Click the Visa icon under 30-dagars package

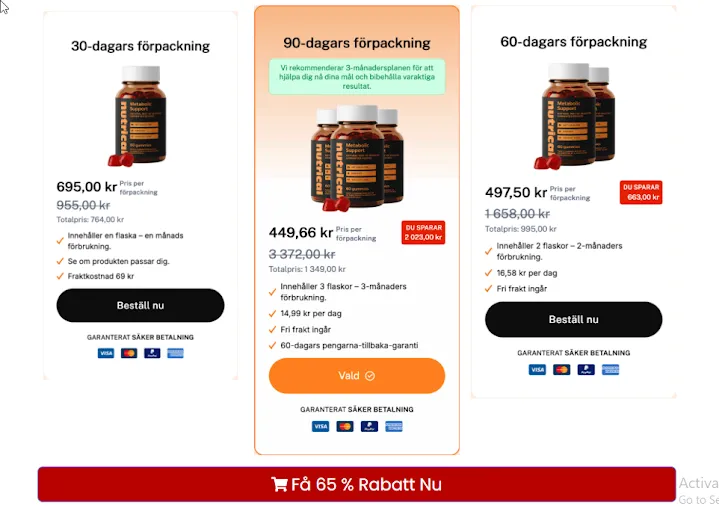[106, 353]
